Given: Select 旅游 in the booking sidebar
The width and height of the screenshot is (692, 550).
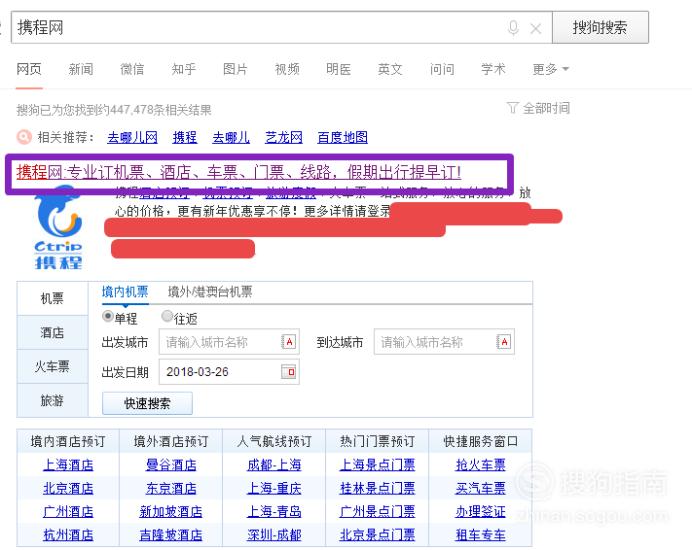Looking at the screenshot, I should (52, 400).
